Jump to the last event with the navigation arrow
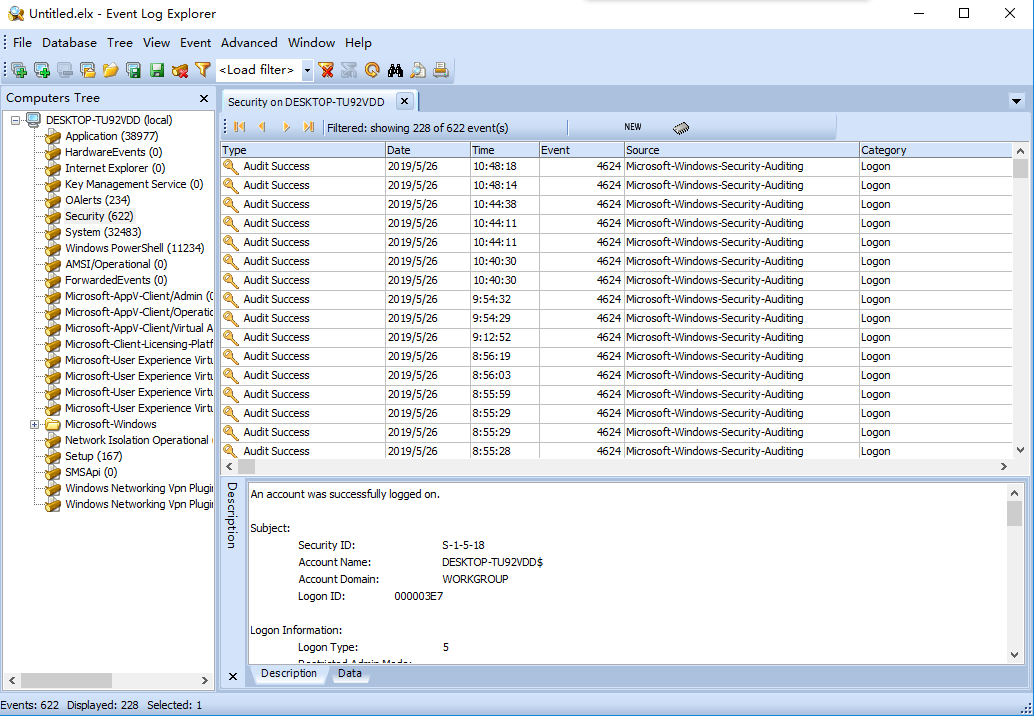The width and height of the screenshot is (1034, 716). [x=309, y=127]
